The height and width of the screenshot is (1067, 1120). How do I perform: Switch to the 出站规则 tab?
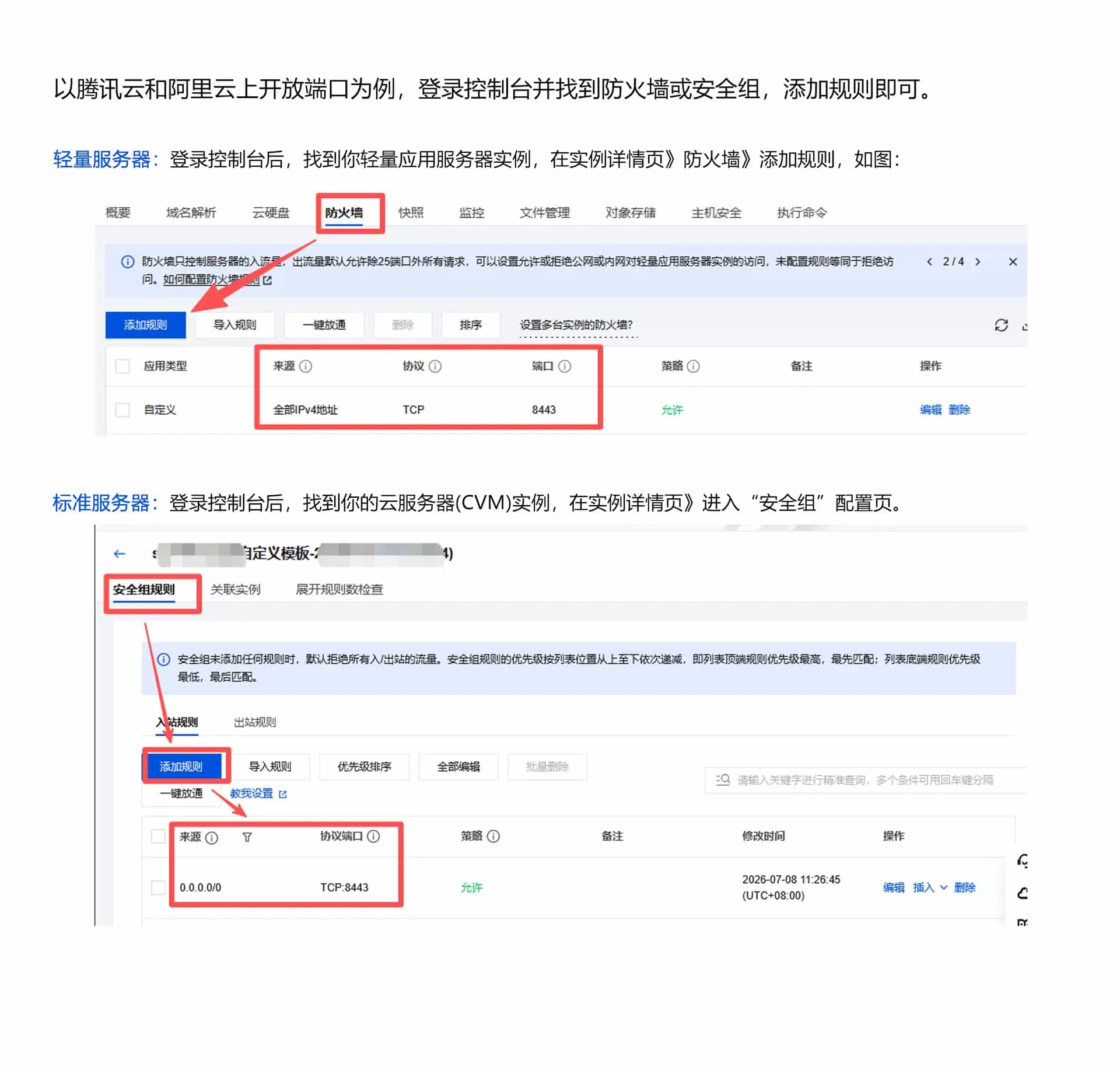tap(255, 722)
